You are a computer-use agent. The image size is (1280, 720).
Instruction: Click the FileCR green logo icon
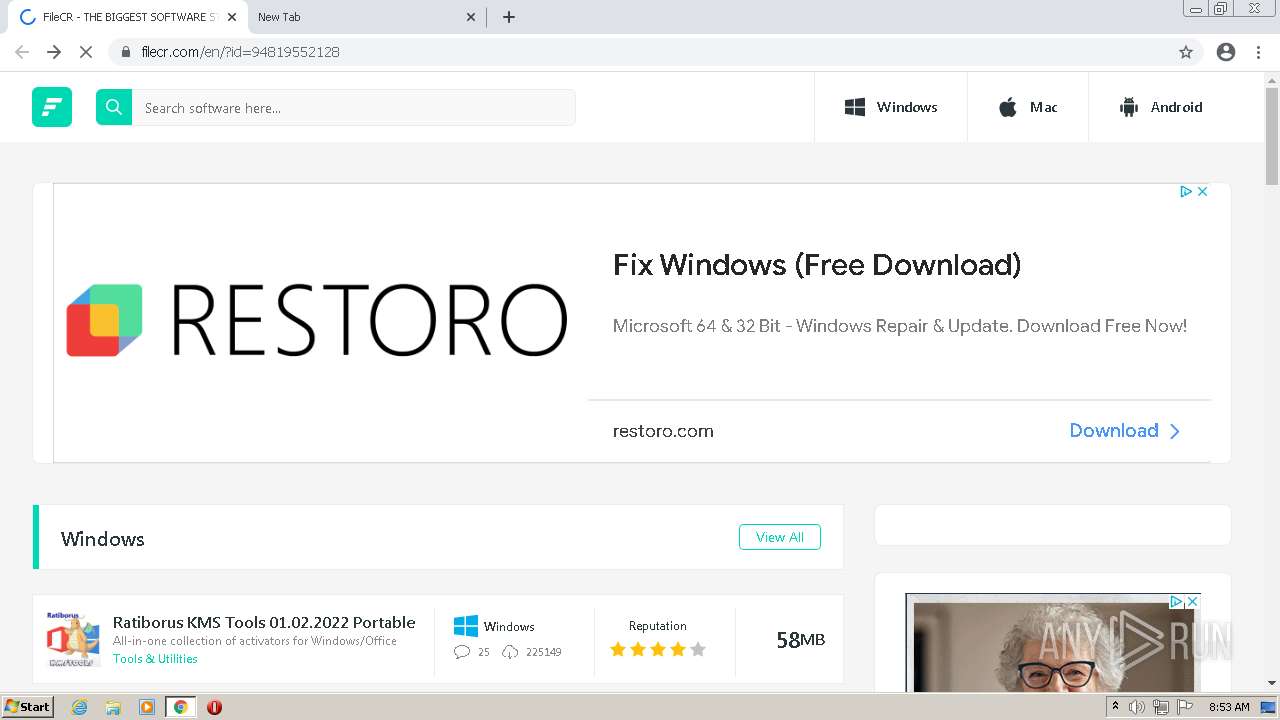[52, 107]
